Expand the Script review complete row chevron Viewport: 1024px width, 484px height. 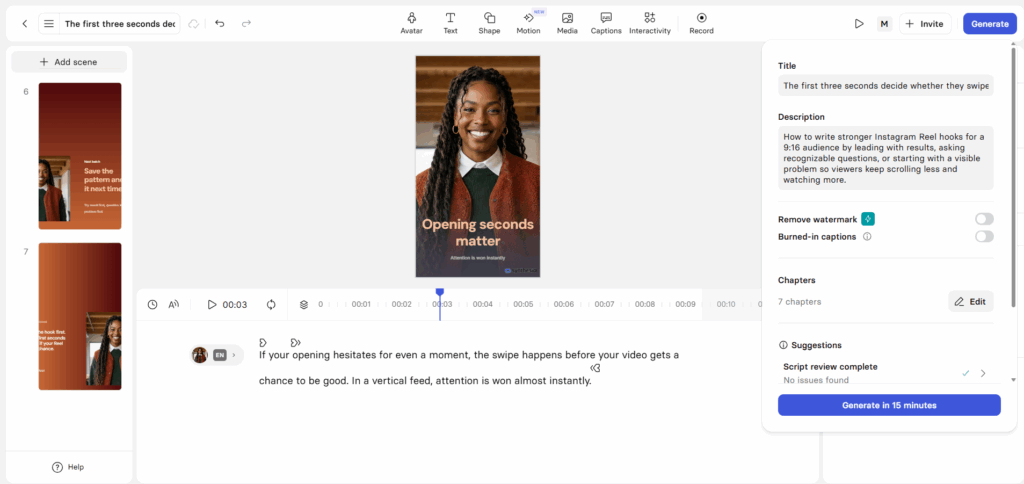point(983,373)
